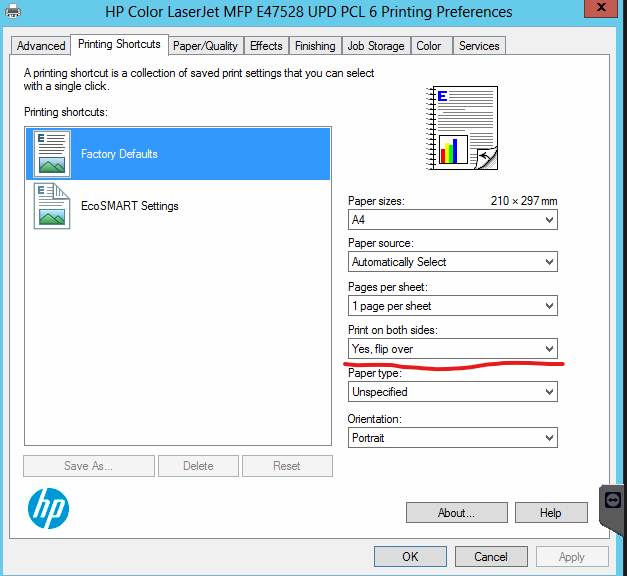The height and width of the screenshot is (576, 627).
Task: Open the Paper/Quality tab
Action: pyautogui.click(x=206, y=46)
